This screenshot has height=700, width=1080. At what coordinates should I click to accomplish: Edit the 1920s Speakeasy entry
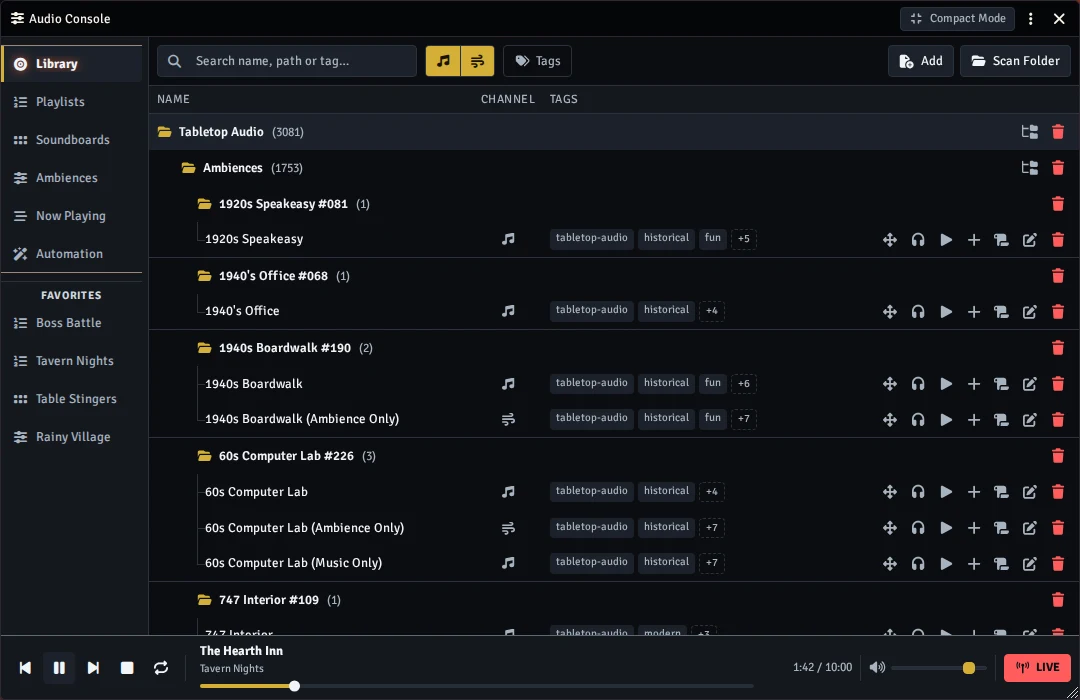tap(1029, 240)
